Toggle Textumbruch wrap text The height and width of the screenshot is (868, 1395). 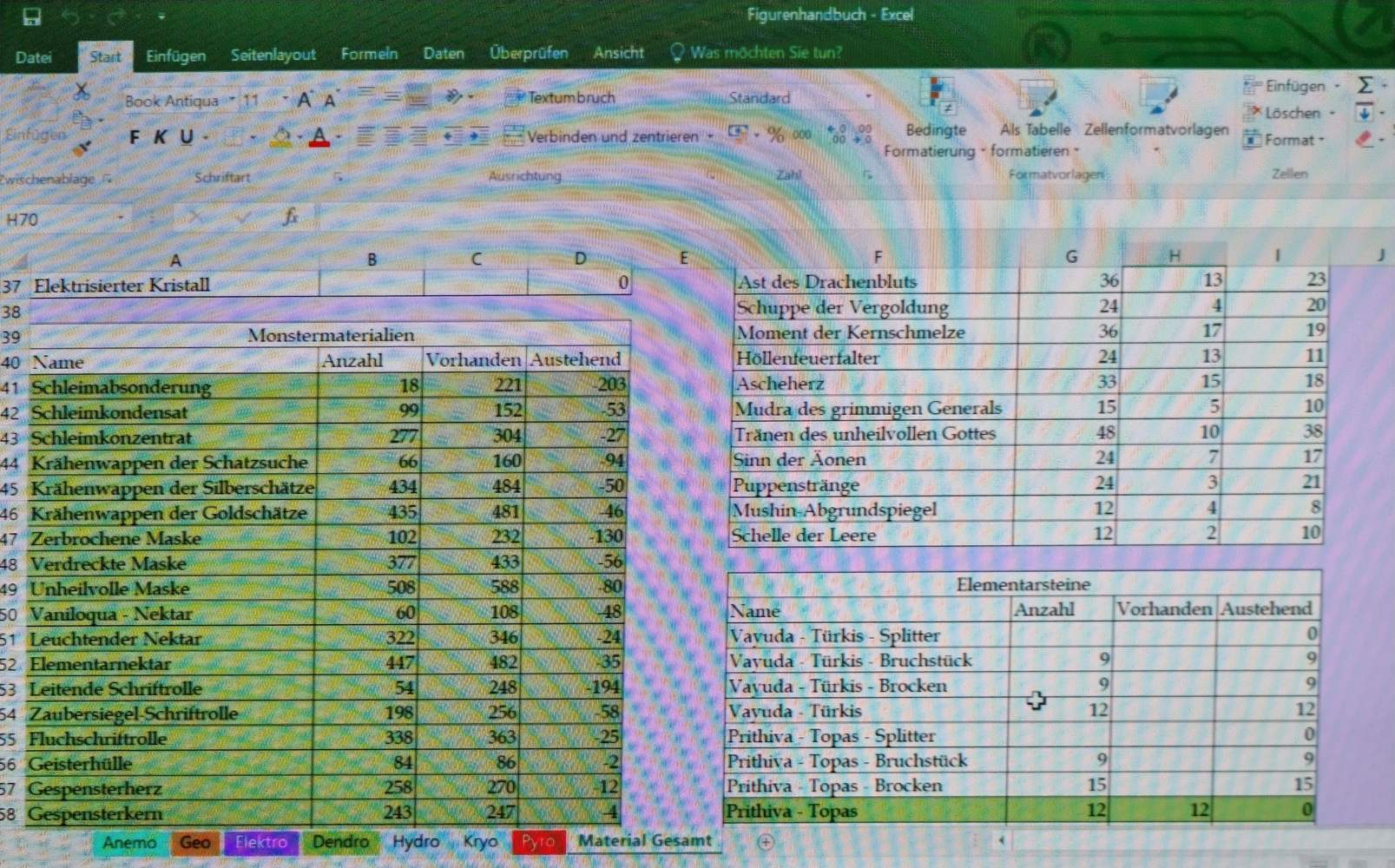point(560,97)
